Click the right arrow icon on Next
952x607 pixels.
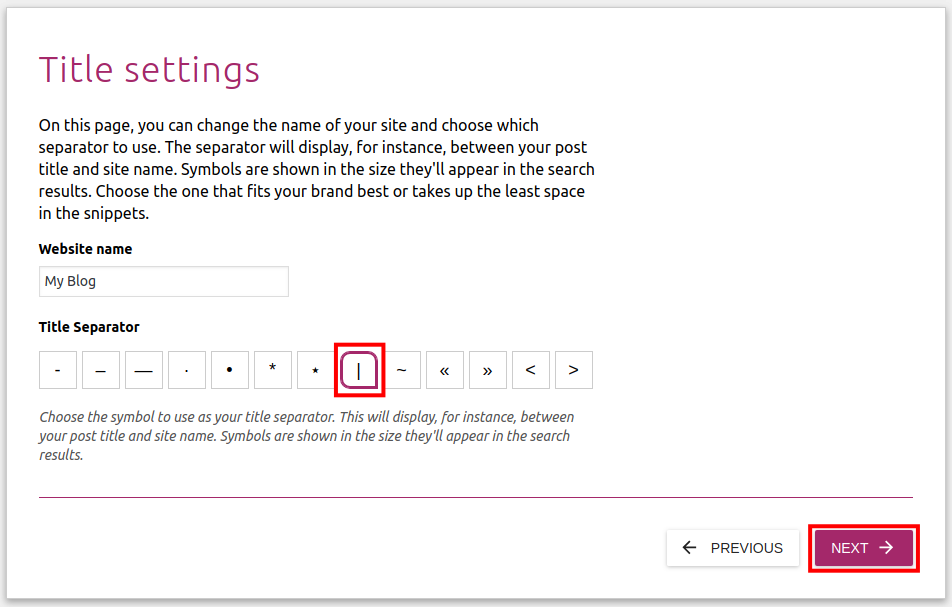tap(886, 548)
